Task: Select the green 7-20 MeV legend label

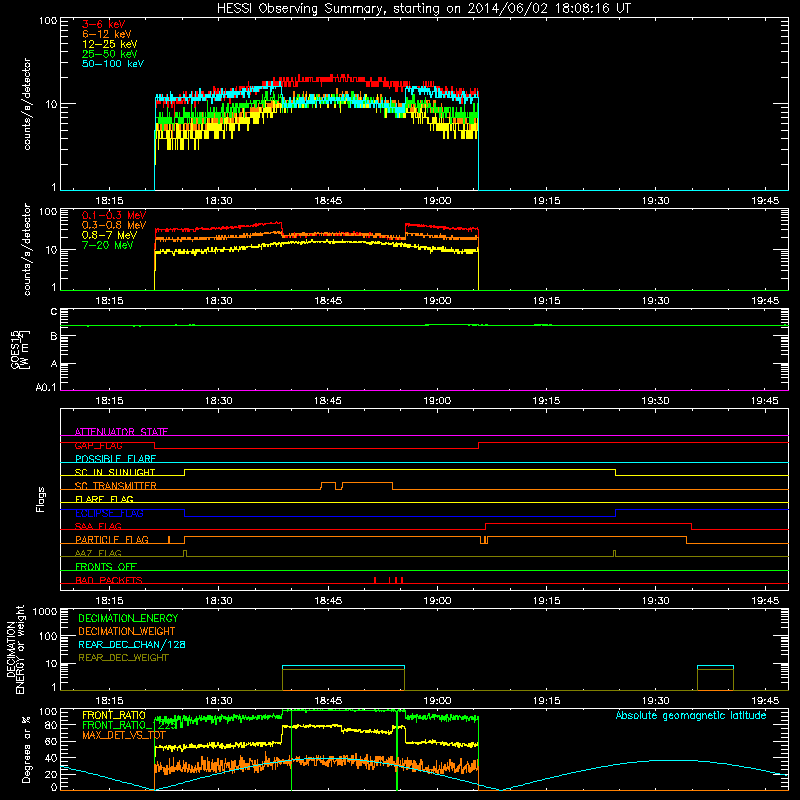Action: pyautogui.click(x=108, y=245)
